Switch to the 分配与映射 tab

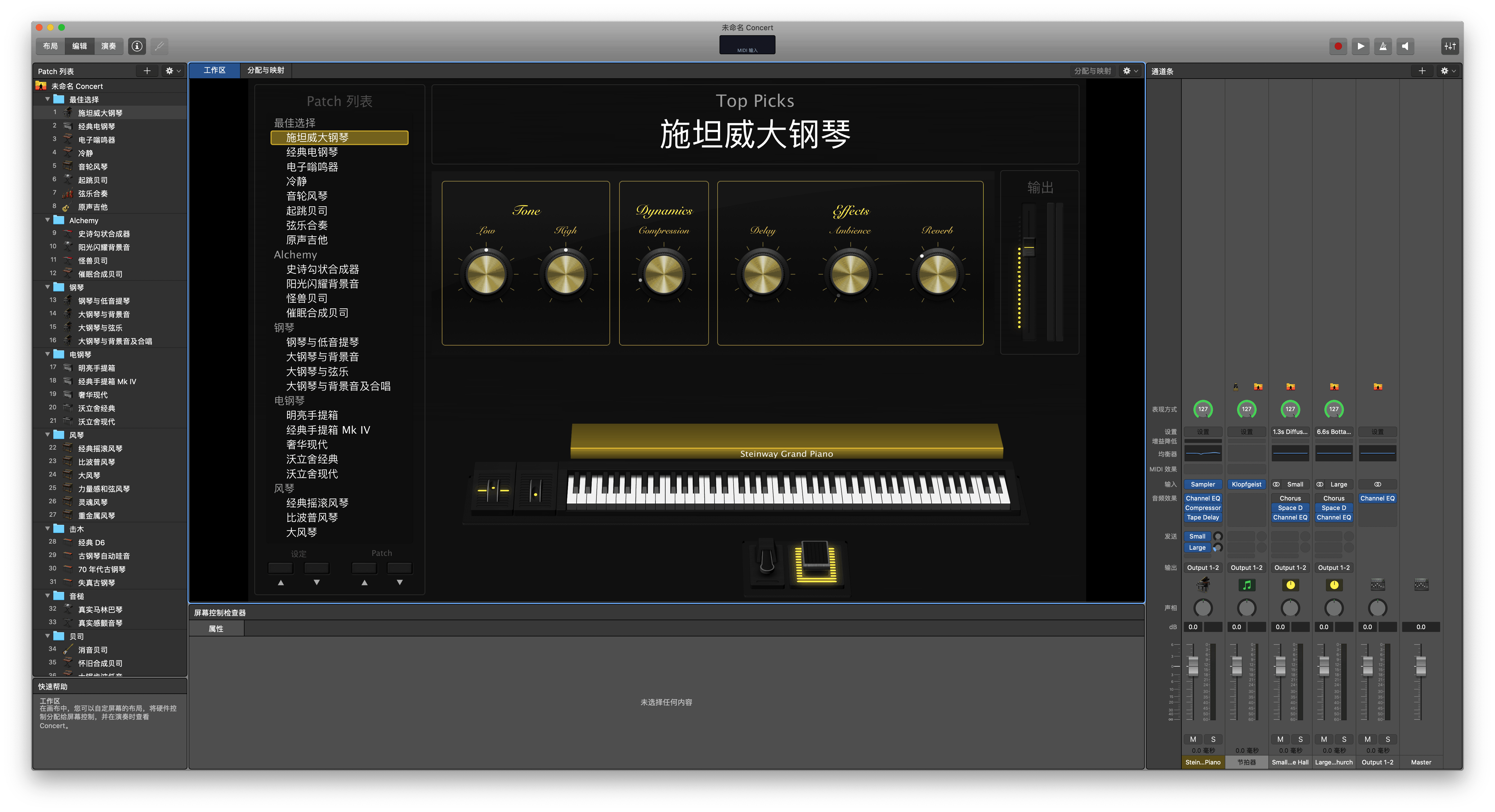(x=266, y=70)
